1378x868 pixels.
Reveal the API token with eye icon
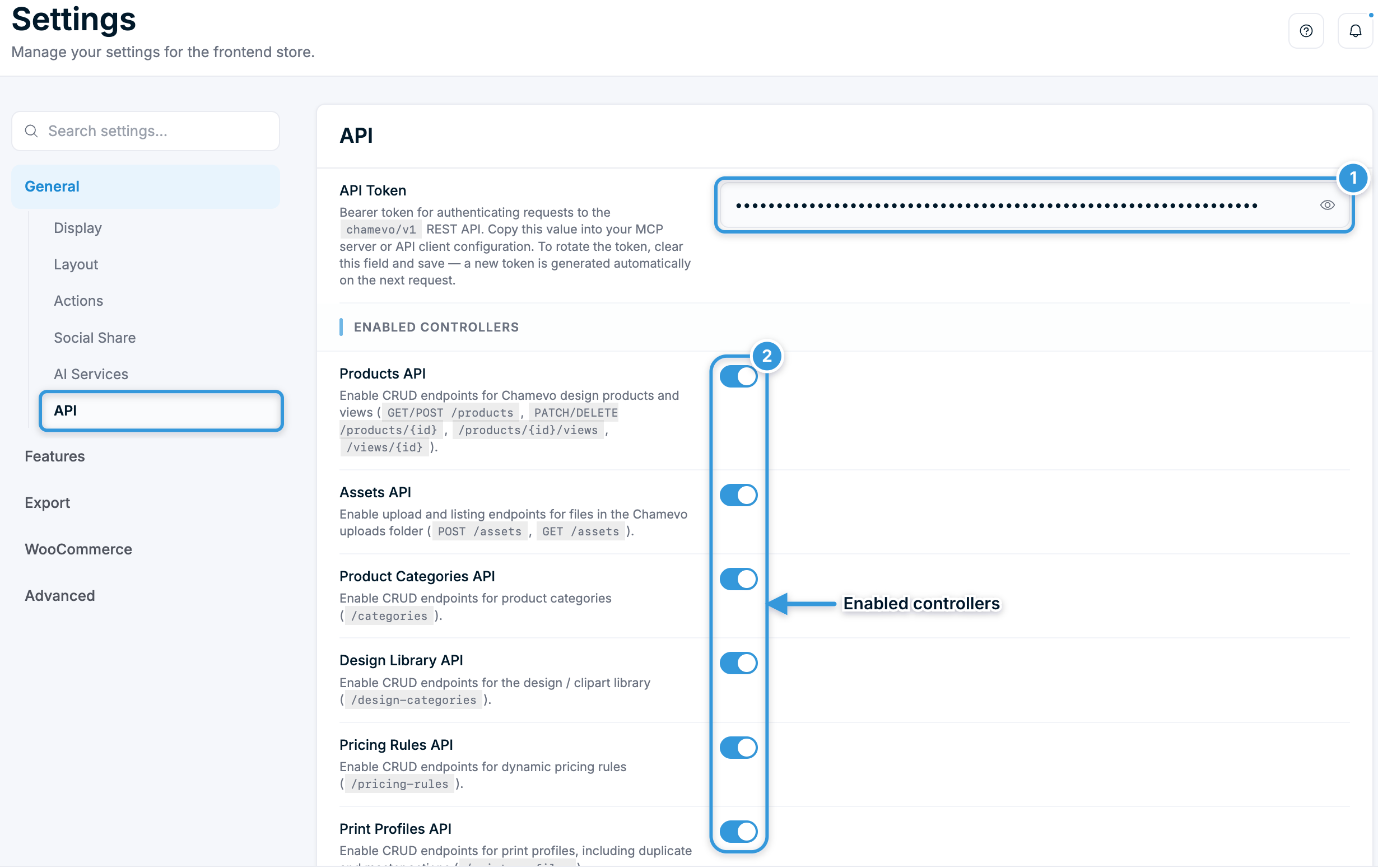(1327, 205)
